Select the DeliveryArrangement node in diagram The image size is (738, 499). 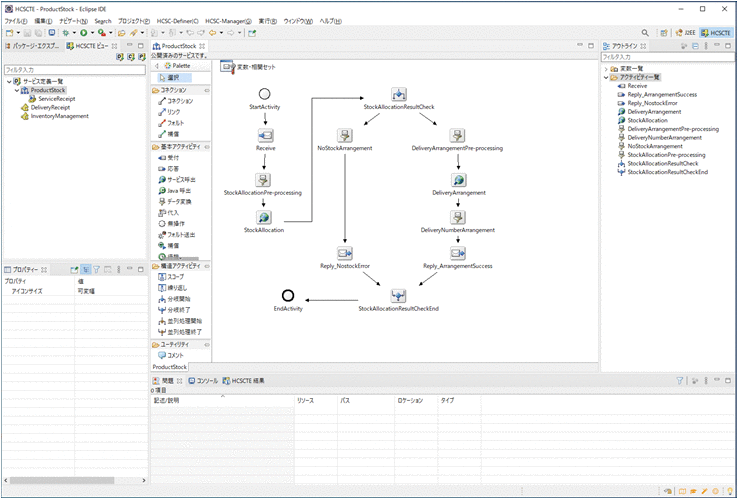point(458,180)
